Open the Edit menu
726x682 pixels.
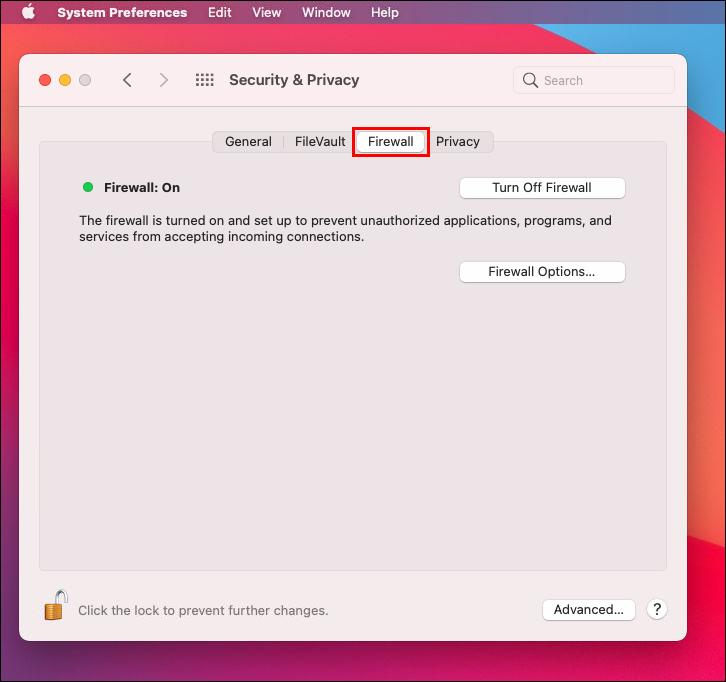(219, 13)
